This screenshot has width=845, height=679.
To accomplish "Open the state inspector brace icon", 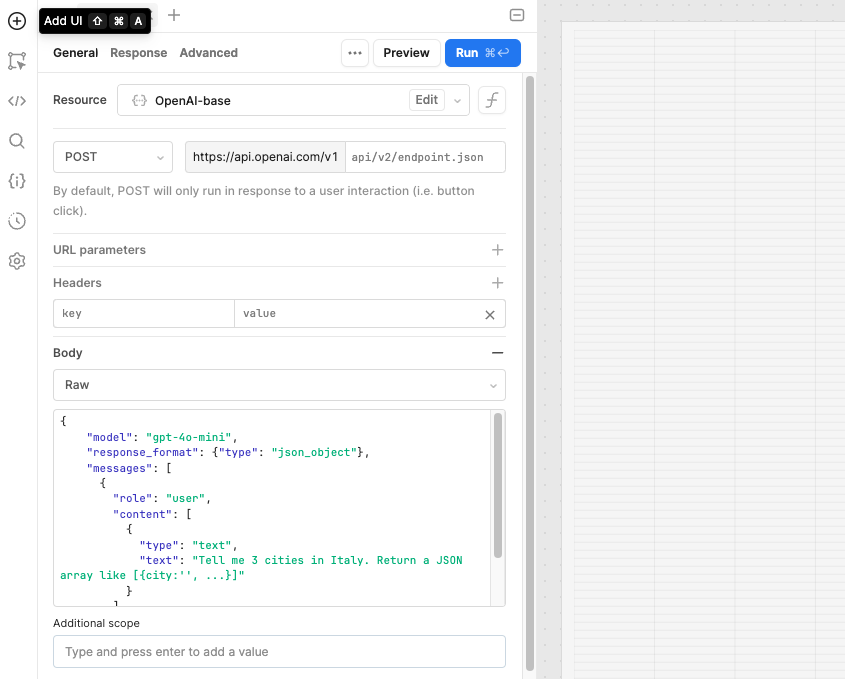I will (16, 180).
